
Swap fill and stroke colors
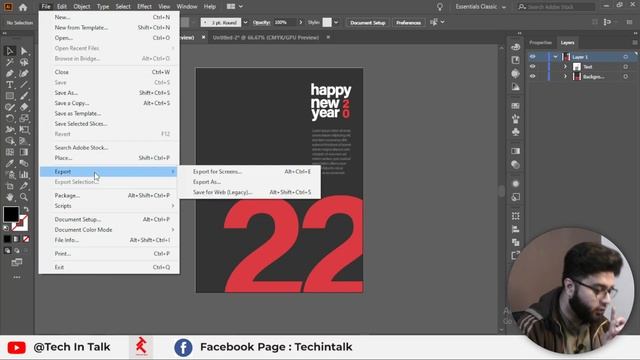point(26,209)
